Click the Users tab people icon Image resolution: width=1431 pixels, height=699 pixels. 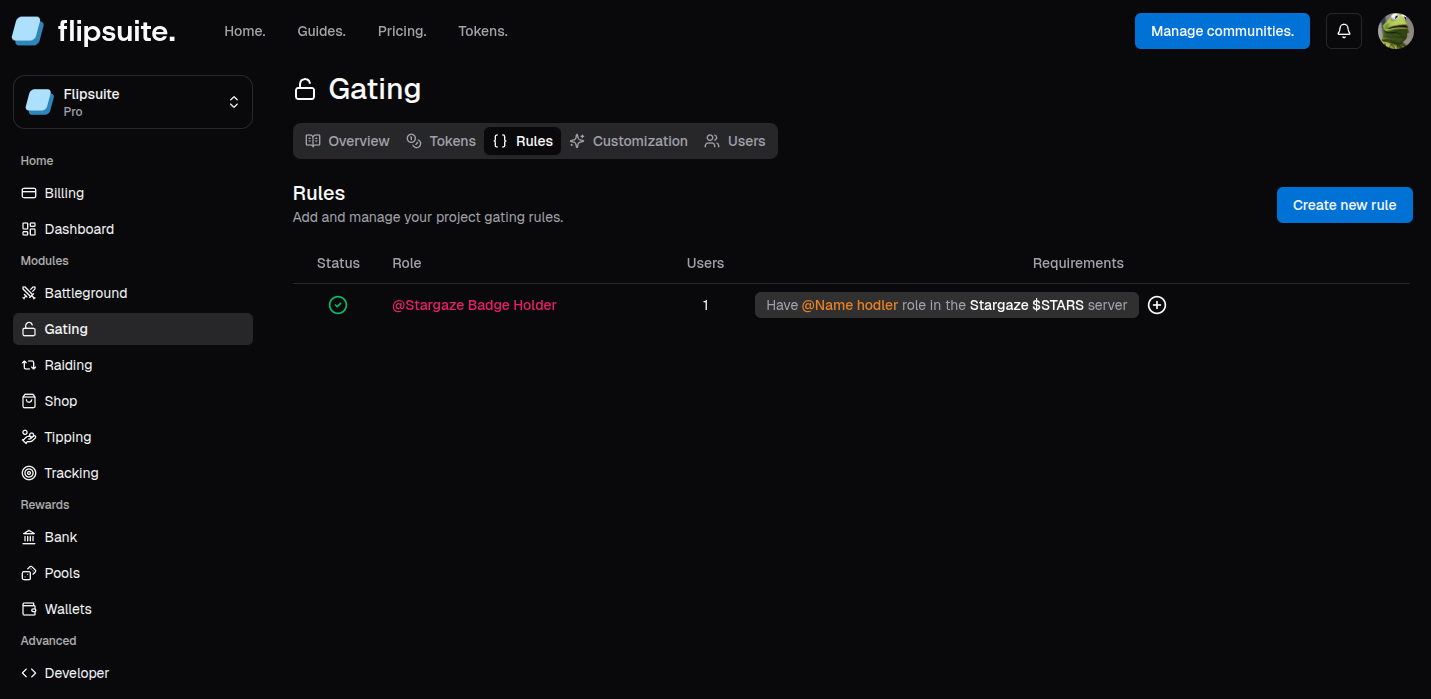click(712, 141)
